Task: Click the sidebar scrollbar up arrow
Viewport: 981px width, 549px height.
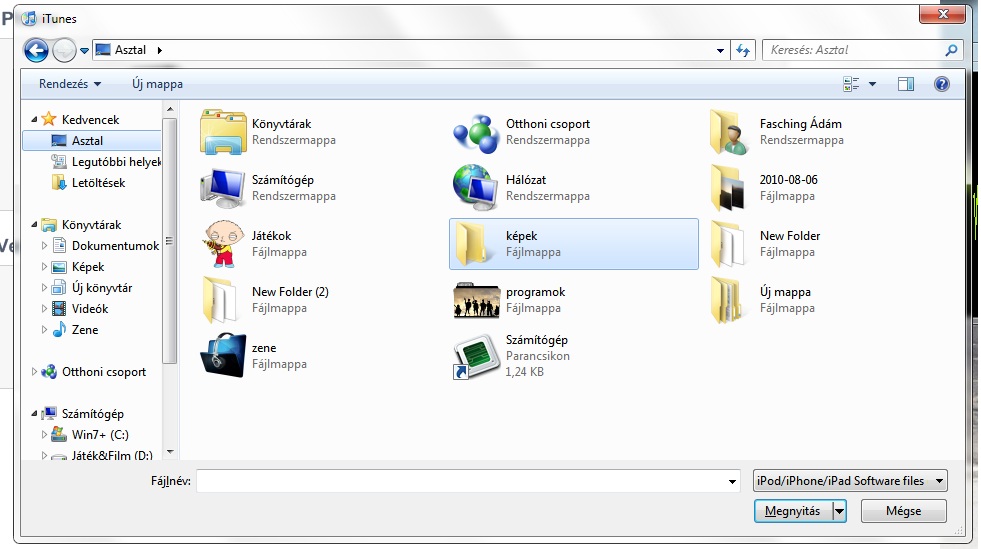Action: [x=170, y=109]
